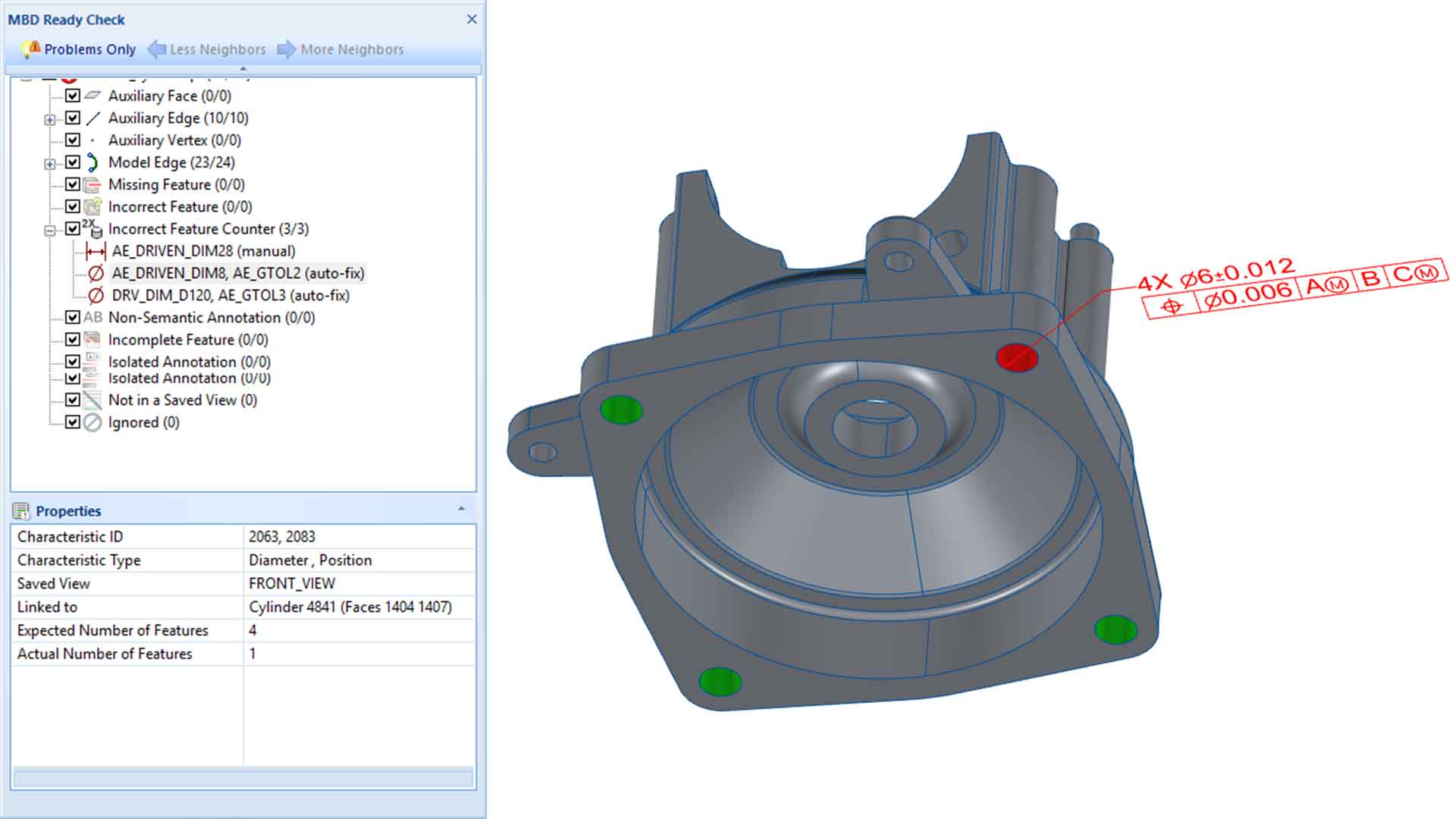Toggle the Auxiliary Face checkbox
This screenshot has height=819, width=1456.
coord(73,96)
